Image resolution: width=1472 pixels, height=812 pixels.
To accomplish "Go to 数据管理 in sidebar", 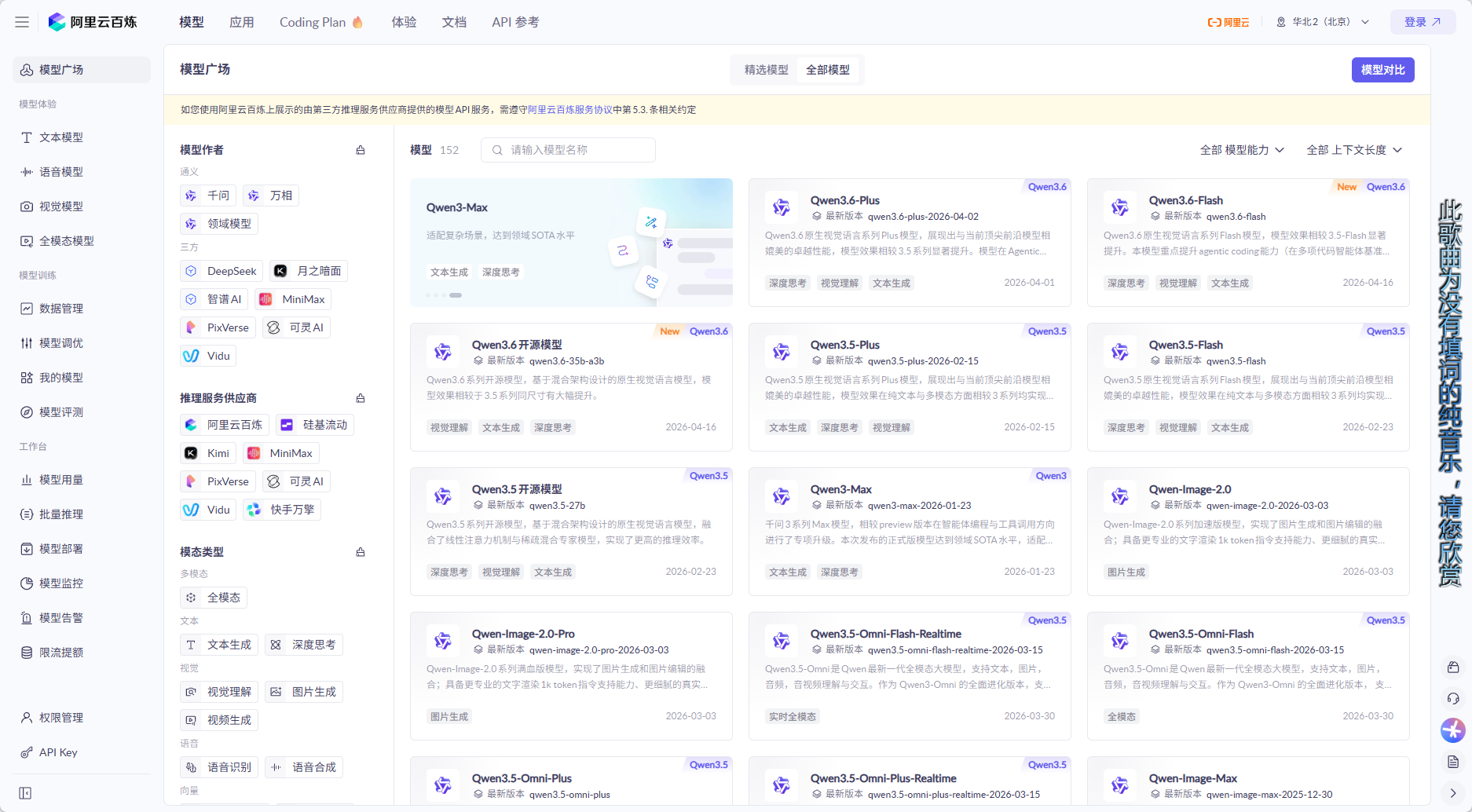I will click(82, 309).
